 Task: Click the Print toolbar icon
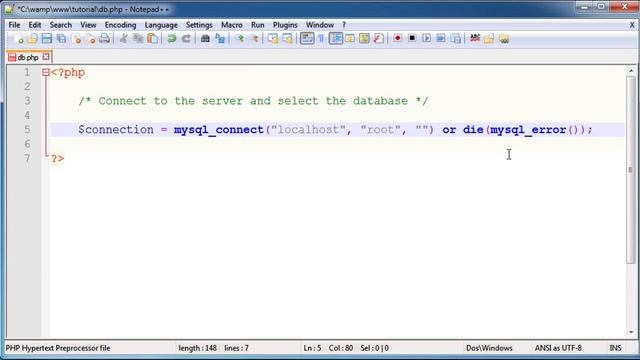coord(105,39)
